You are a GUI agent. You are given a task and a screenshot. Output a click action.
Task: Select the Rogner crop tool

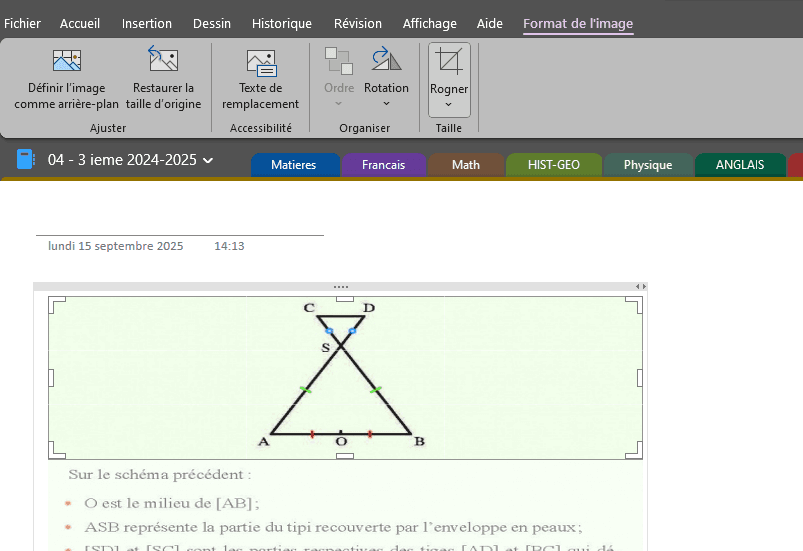coord(449,62)
